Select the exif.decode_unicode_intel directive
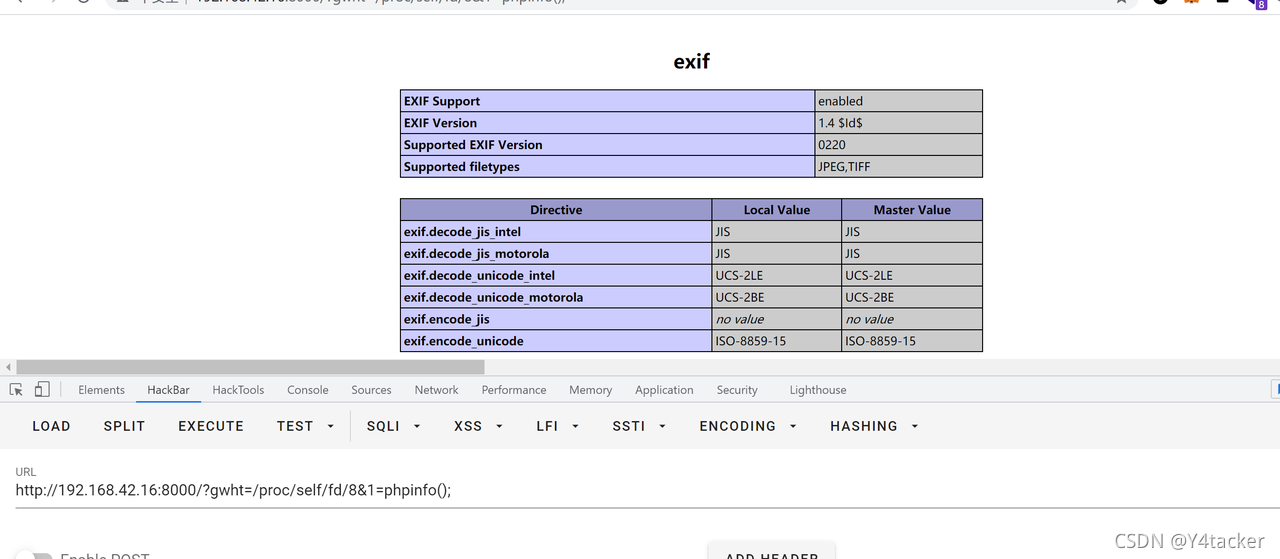1280x559 pixels. click(479, 276)
